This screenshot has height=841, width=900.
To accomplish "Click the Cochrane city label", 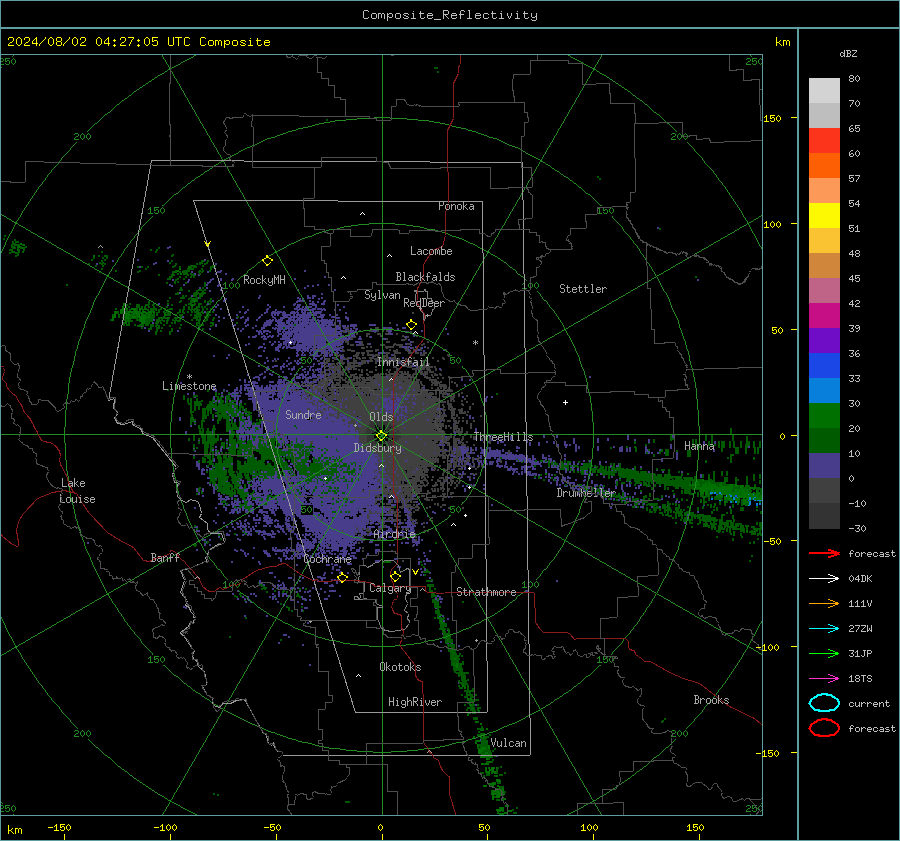I will pos(327,559).
